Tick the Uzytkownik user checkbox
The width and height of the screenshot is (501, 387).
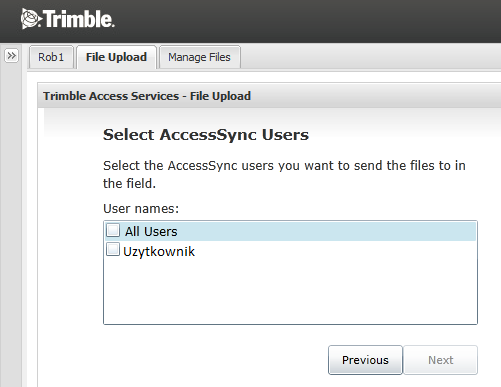point(113,249)
